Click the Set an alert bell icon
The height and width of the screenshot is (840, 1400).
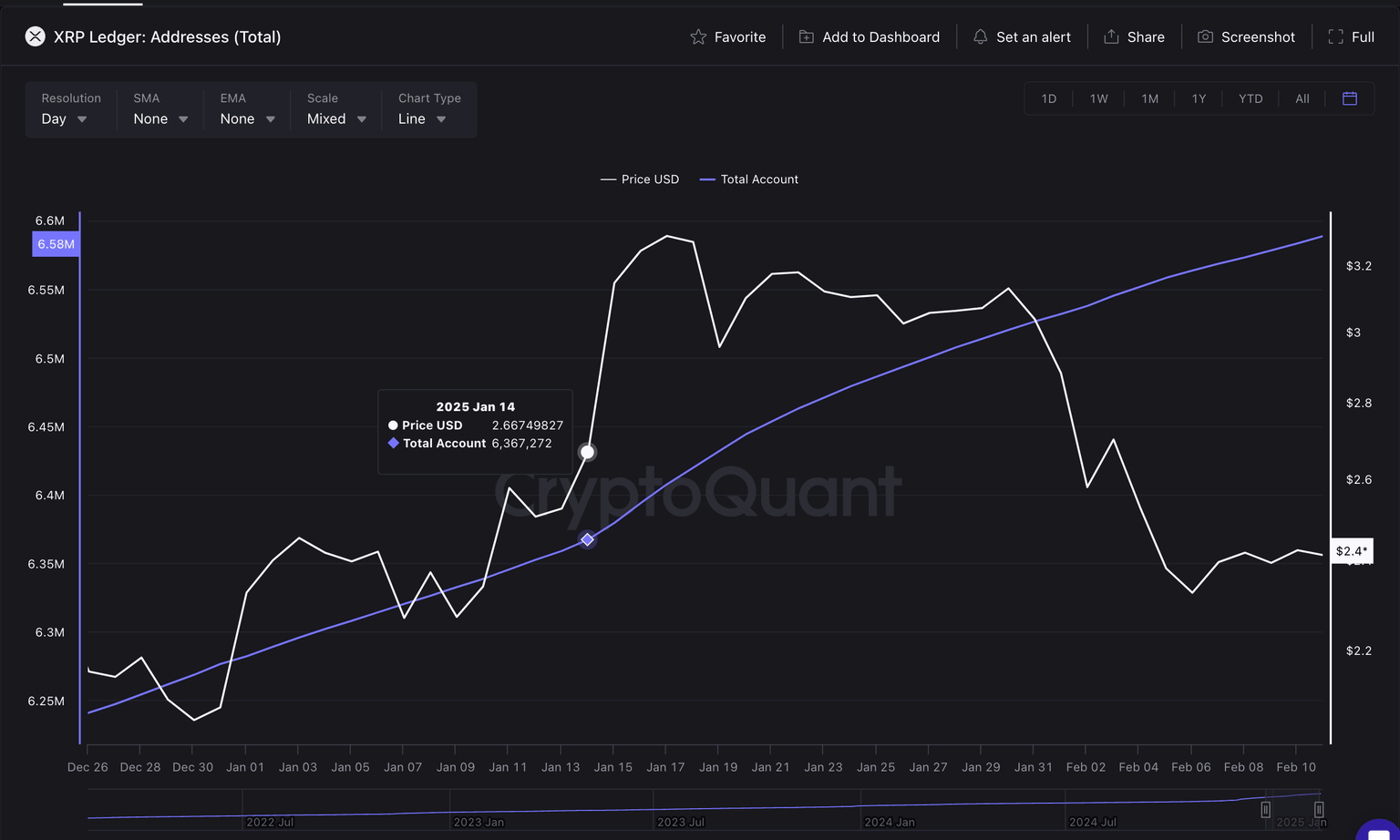(981, 37)
